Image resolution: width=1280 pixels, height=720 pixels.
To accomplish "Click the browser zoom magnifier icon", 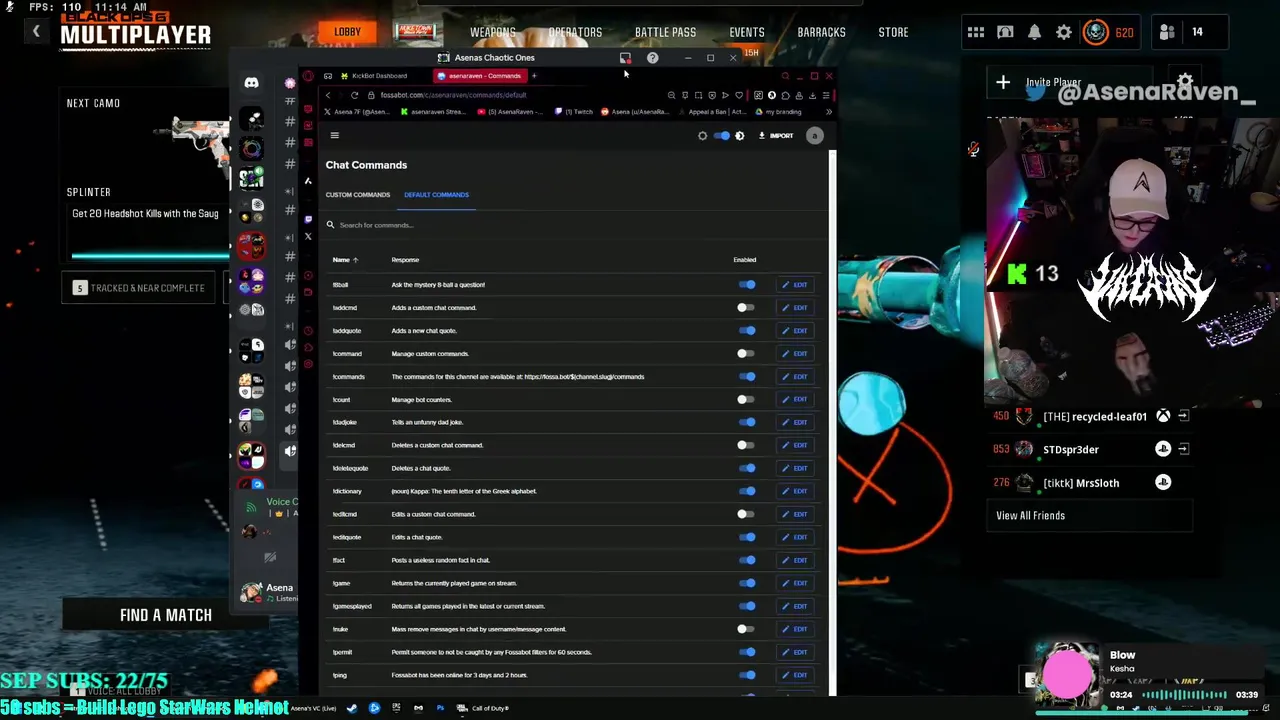I will click(x=671, y=95).
